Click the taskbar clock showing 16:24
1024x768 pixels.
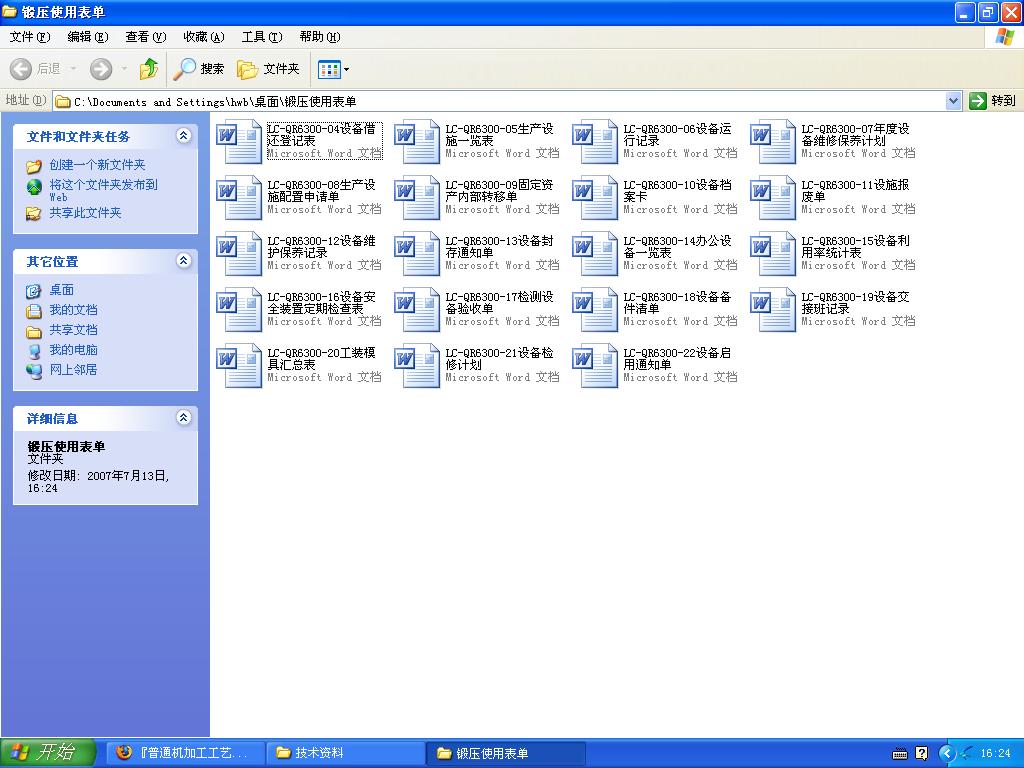pos(995,754)
